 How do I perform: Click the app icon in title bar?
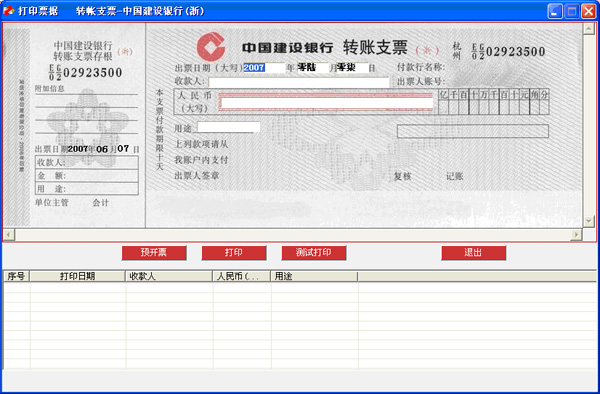tap(8, 11)
